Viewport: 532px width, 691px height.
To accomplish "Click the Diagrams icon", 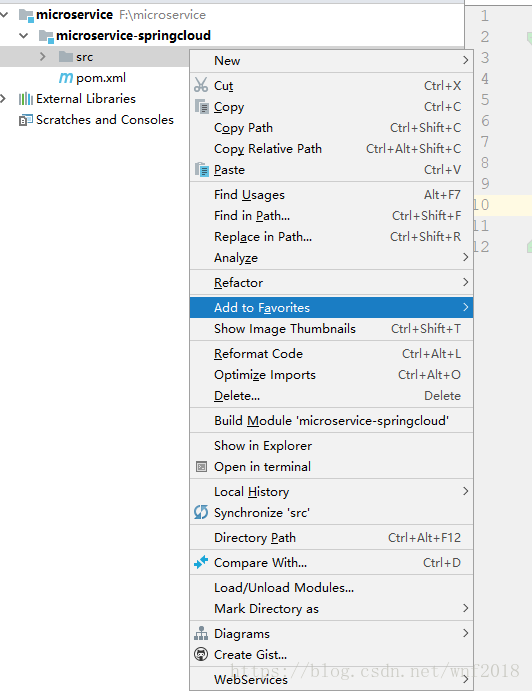I will click(201, 633).
